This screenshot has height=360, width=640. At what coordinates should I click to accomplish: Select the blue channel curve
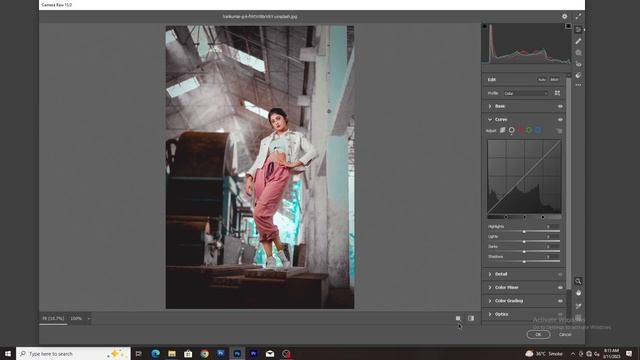pos(538,130)
